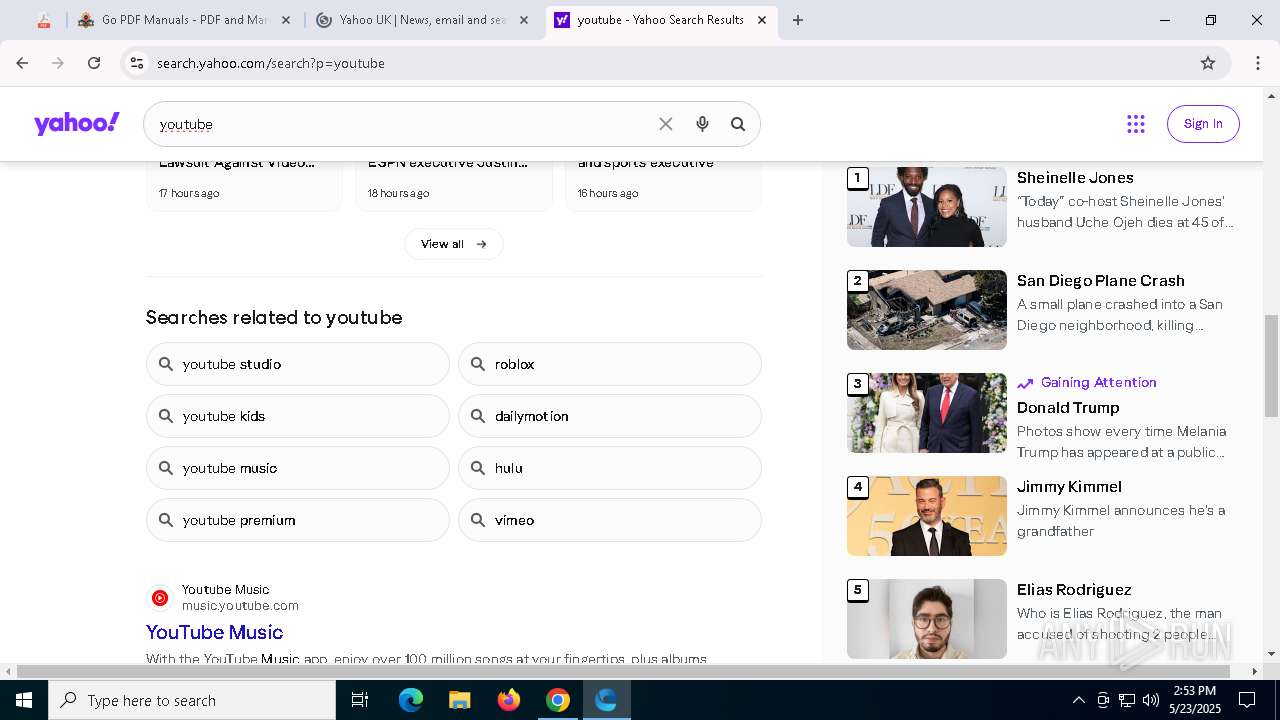Open Google Chrome from taskbar

pyautogui.click(x=558, y=700)
